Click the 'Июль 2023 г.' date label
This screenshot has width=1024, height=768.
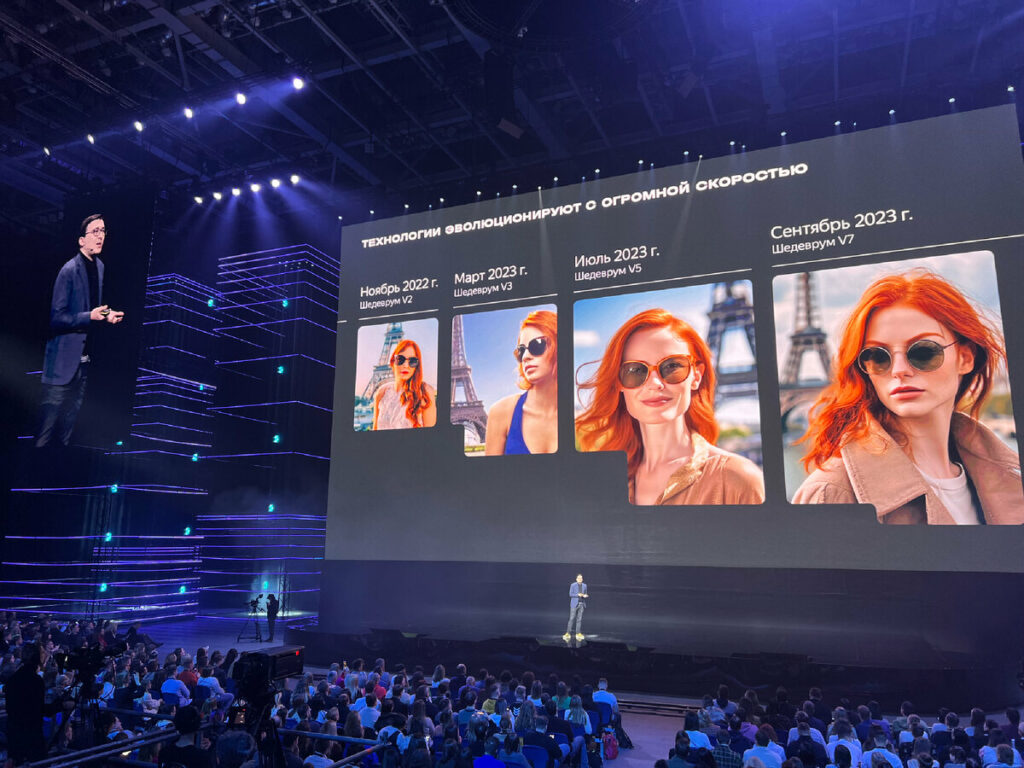pos(616,257)
